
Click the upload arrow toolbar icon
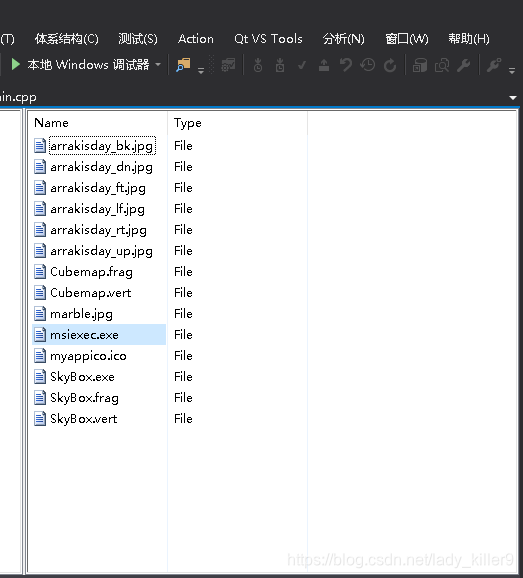(x=324, y=65)
